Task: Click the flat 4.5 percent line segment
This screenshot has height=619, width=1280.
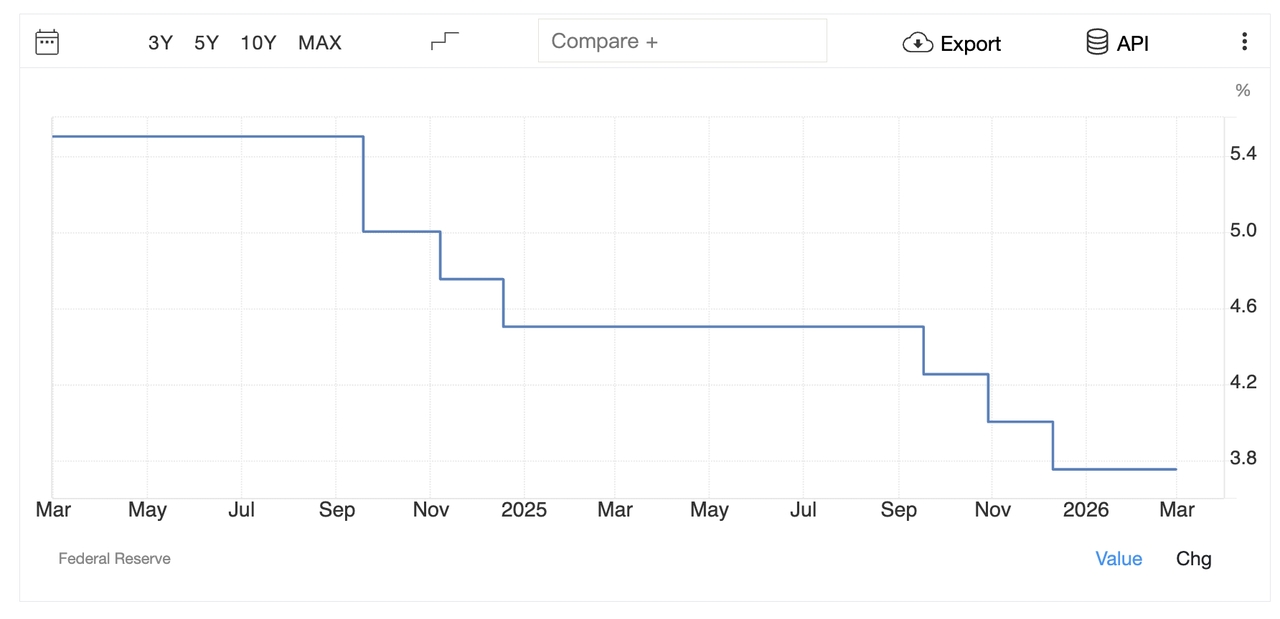Action: click(x=713, y=326)
